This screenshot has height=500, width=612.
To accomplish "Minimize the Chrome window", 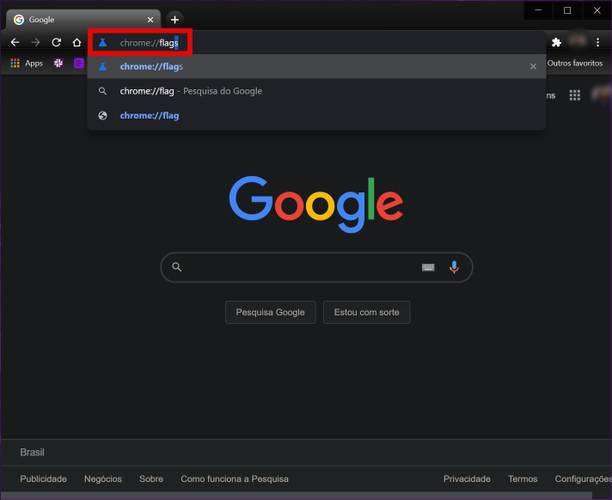I will [x=539, y=10].
